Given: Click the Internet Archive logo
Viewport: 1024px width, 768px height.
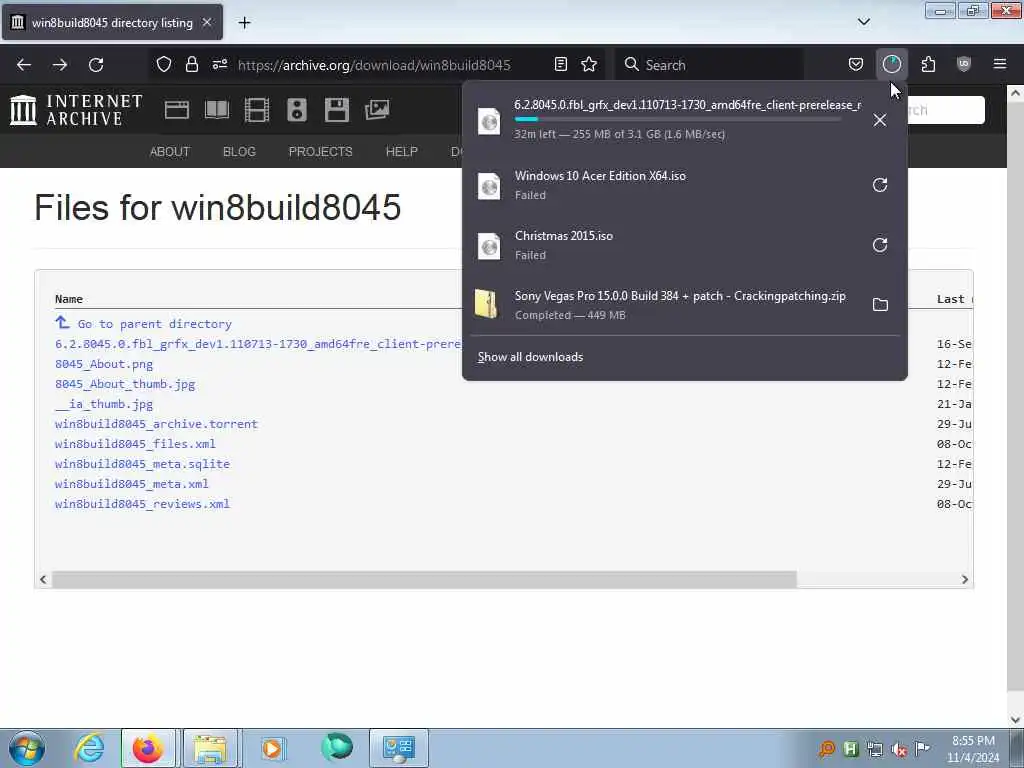Looking at the screenshot, I should [x=76, y=110].
